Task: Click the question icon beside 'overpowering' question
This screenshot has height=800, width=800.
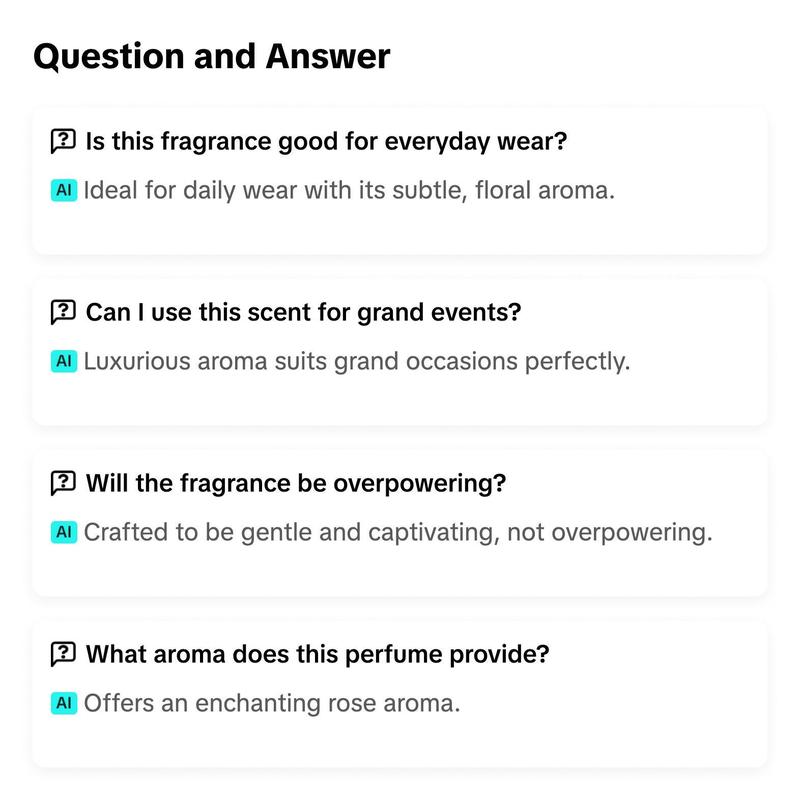Action: click(63, 483)
